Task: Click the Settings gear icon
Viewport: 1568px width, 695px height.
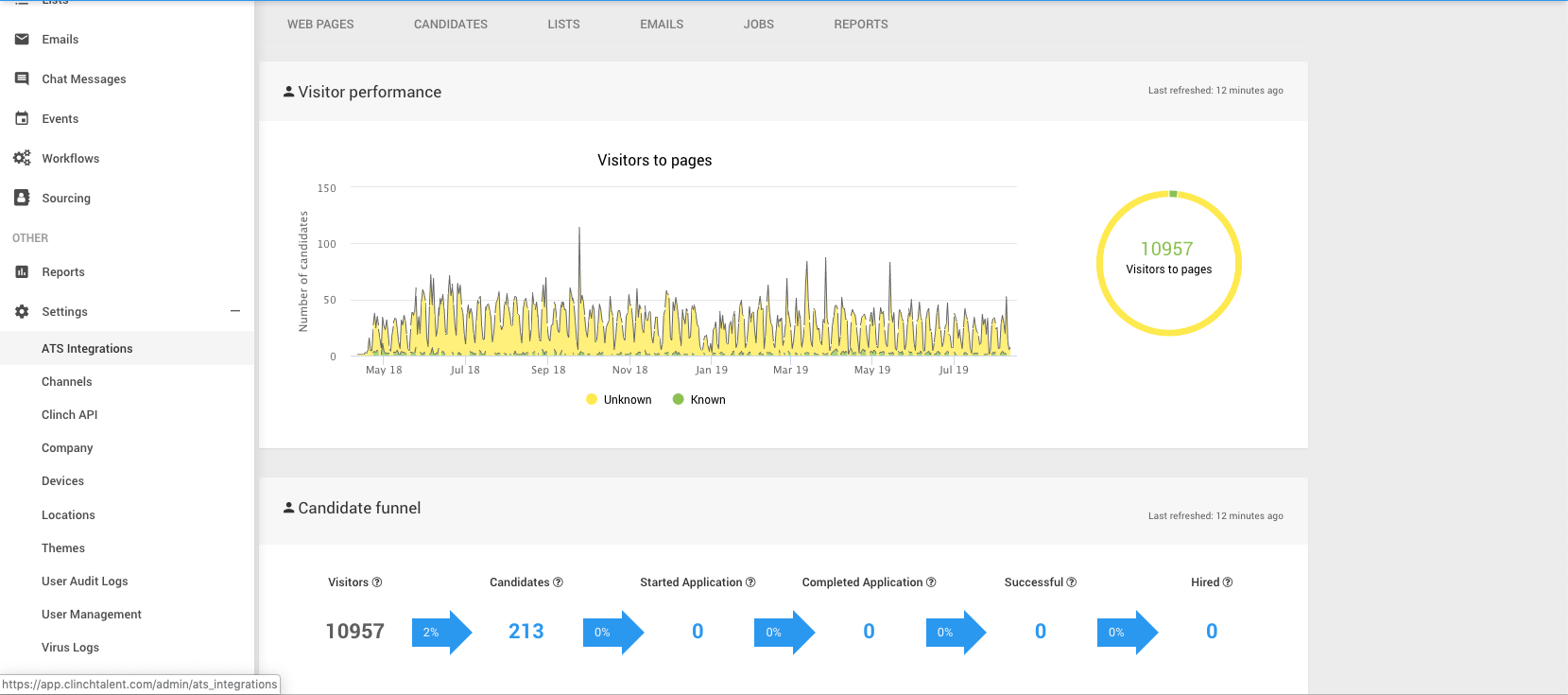Action: [22, 311]
